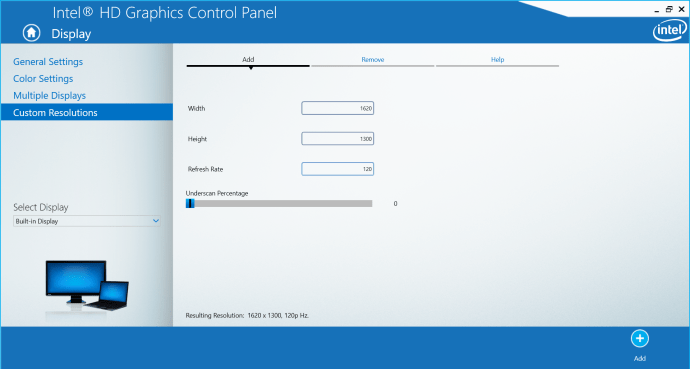Minimize the Intel Graphics Control Panel window
The width and height of the screenshot is (690, 369).
657,10
